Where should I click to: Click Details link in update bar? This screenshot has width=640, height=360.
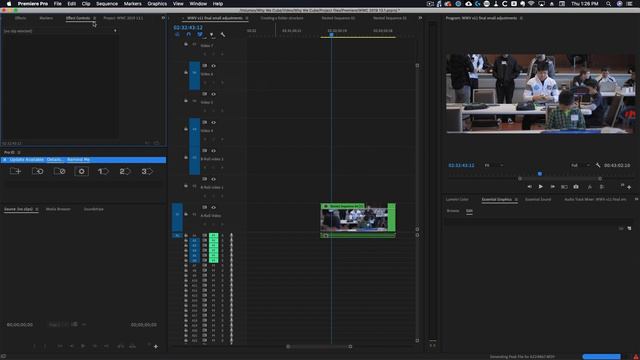click(55, 160)
